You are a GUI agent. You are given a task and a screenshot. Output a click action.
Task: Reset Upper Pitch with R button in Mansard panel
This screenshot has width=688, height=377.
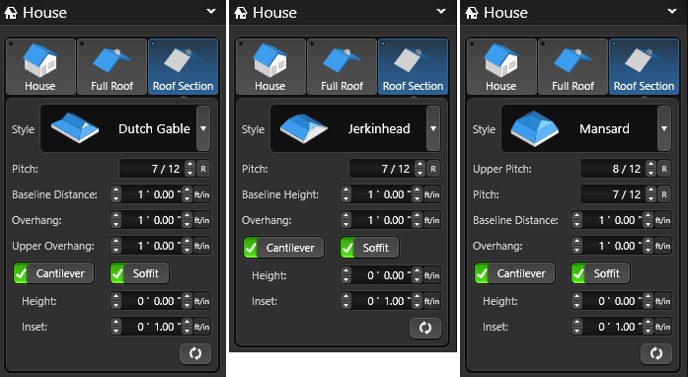[664, 169]
